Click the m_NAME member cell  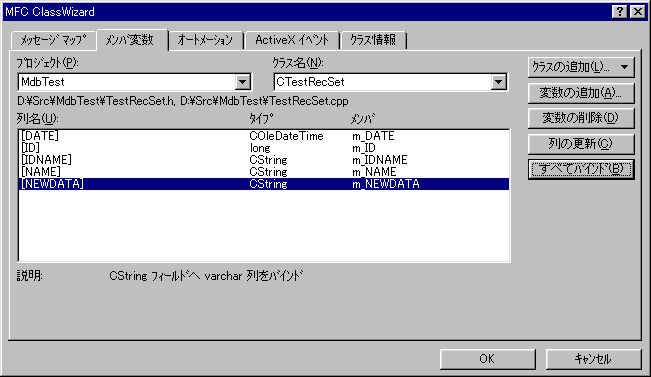pos(374,172)
